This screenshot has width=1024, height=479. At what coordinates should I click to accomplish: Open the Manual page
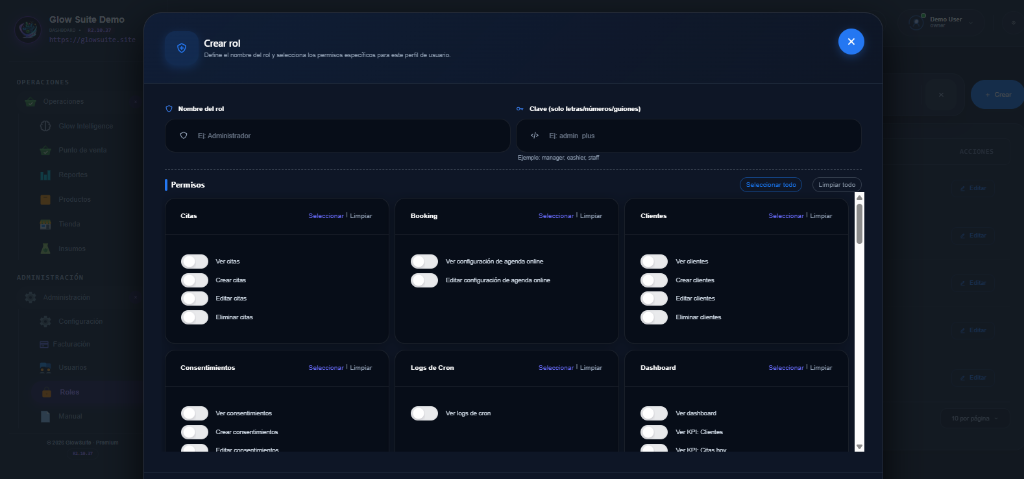(x=71, y=417)
